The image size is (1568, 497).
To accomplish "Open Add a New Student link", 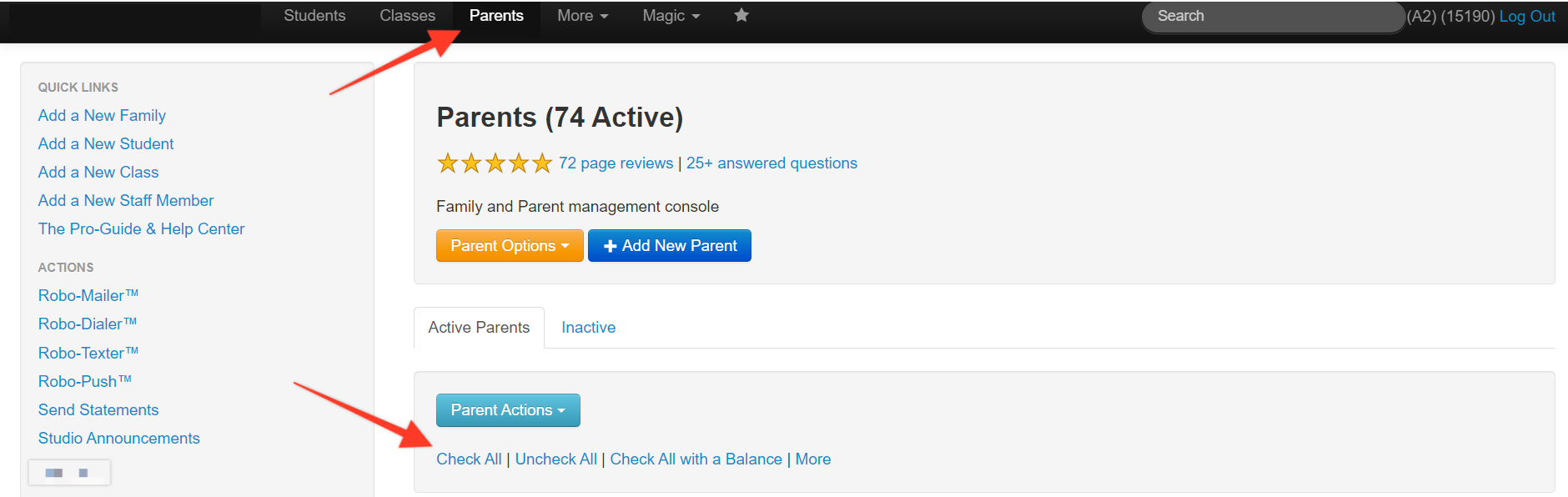I will [106, 143].
